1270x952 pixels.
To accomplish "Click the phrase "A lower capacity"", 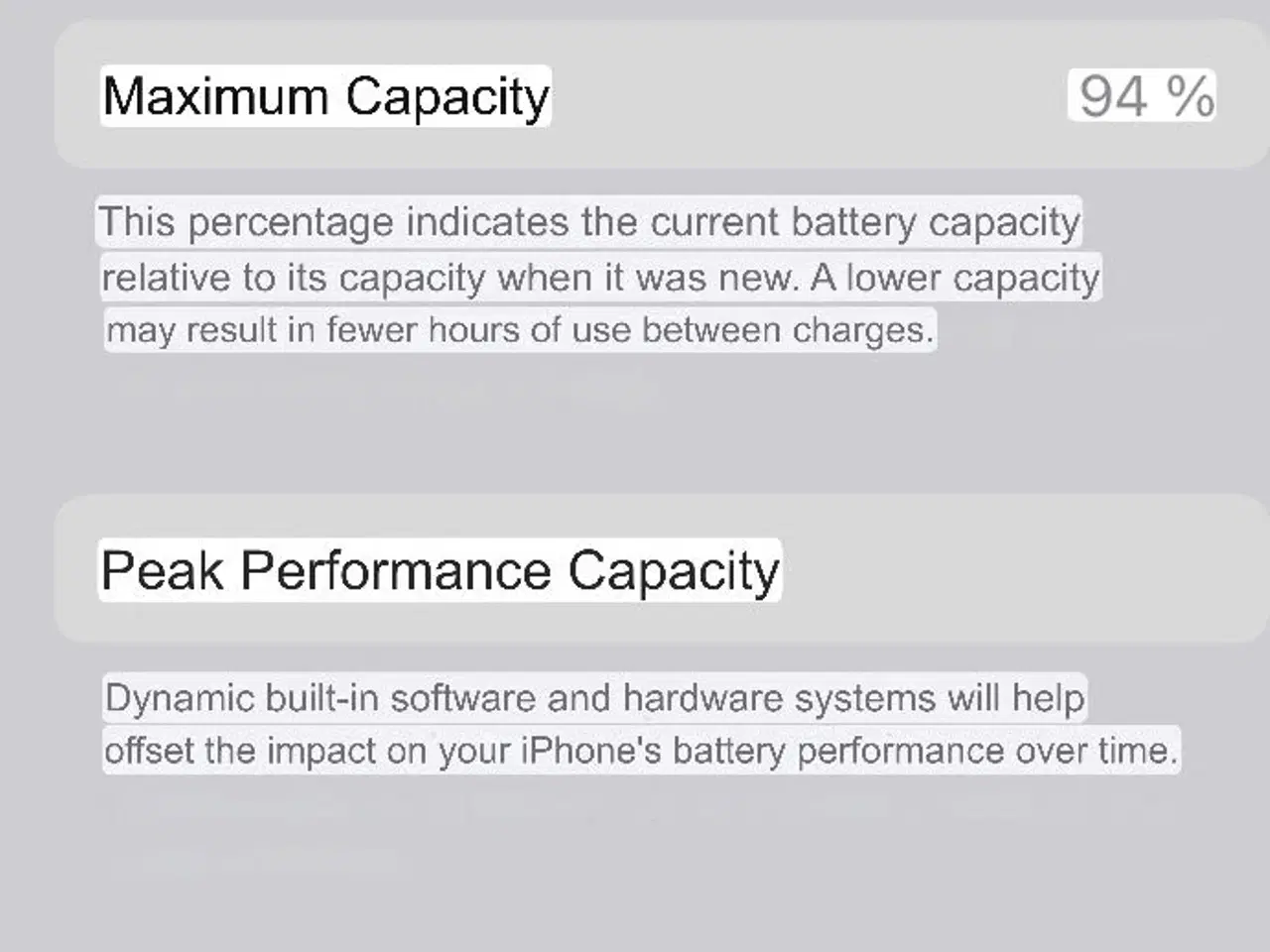I will point(954,277).
